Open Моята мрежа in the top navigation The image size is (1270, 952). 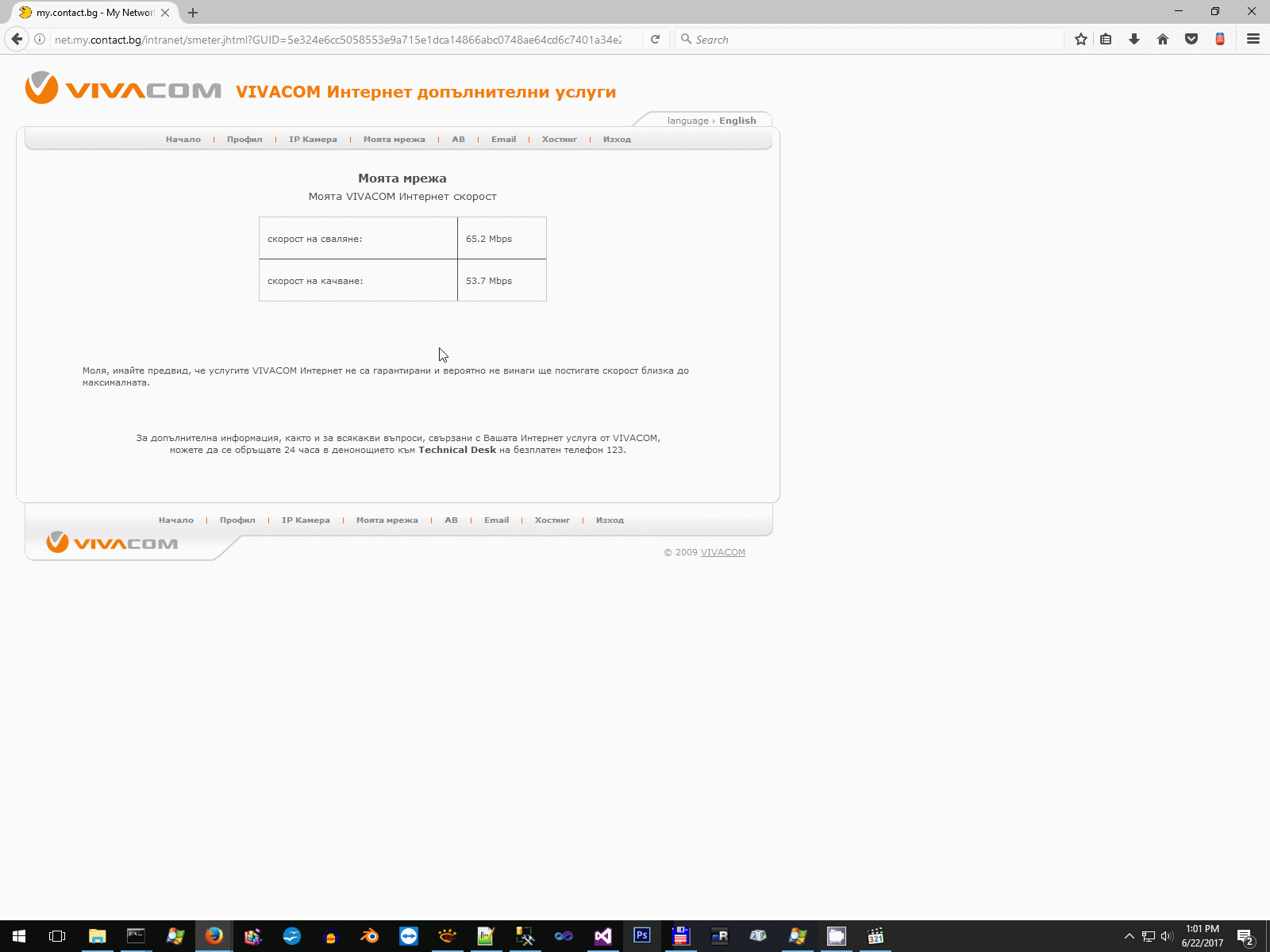pyautogui.click(x=394, y=140)
